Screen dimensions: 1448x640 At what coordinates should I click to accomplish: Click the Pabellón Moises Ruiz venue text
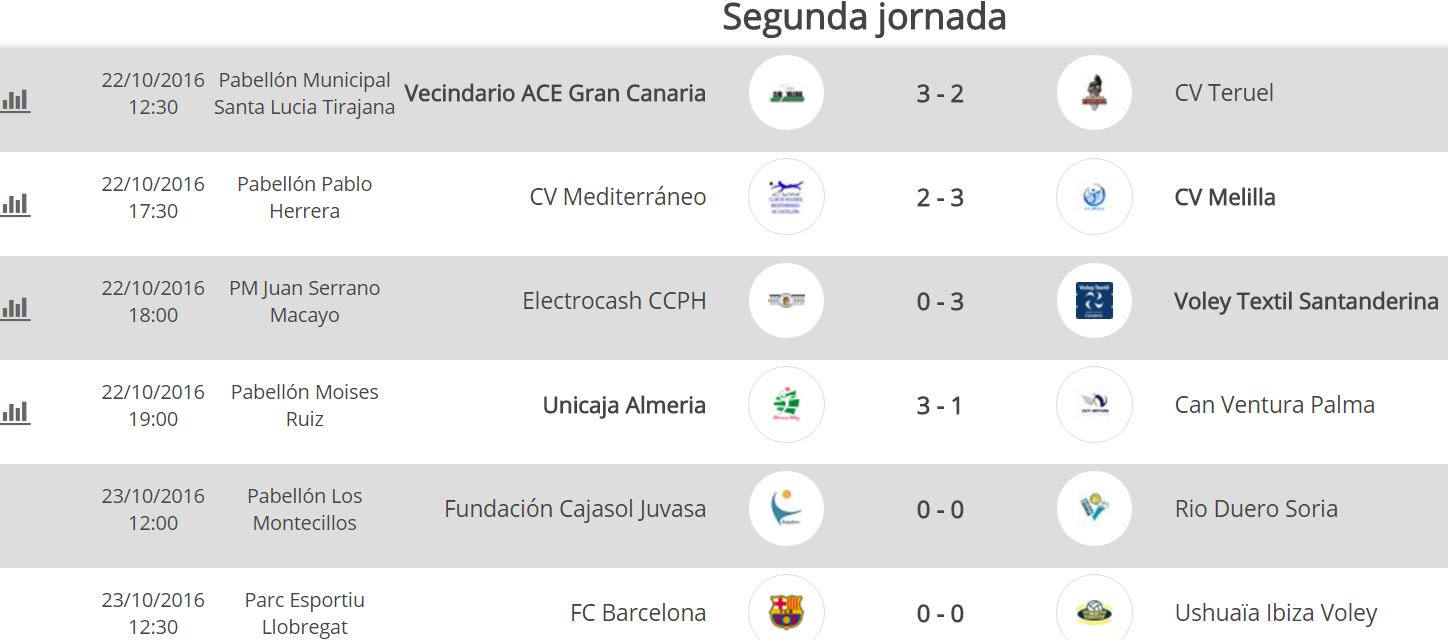[x=304, y=405]
